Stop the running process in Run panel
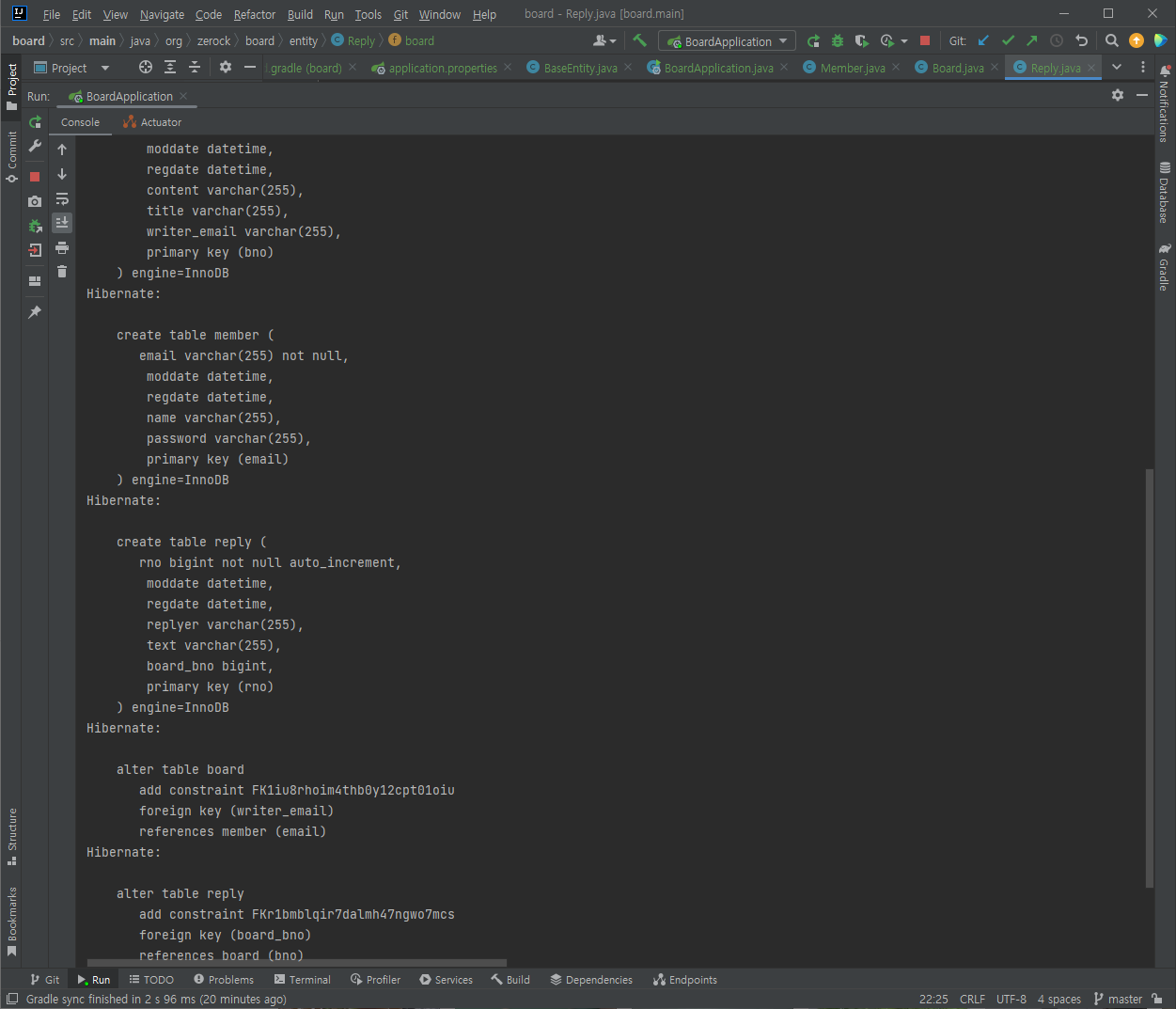Image resolution: width=1176 pixels, height=1009 pixels. (35, 177)
